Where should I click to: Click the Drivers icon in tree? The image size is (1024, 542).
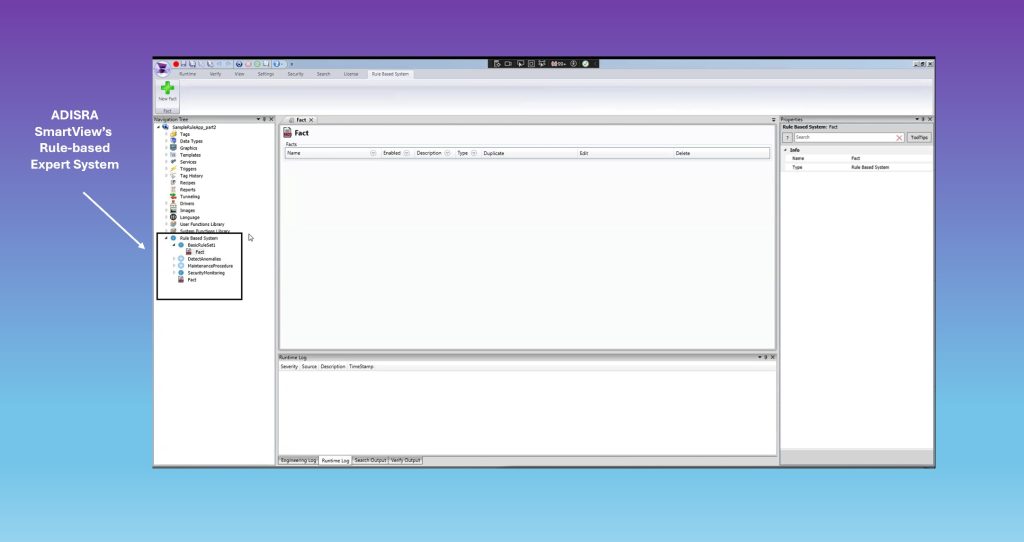pyautogui.click(x=174, y=204)
